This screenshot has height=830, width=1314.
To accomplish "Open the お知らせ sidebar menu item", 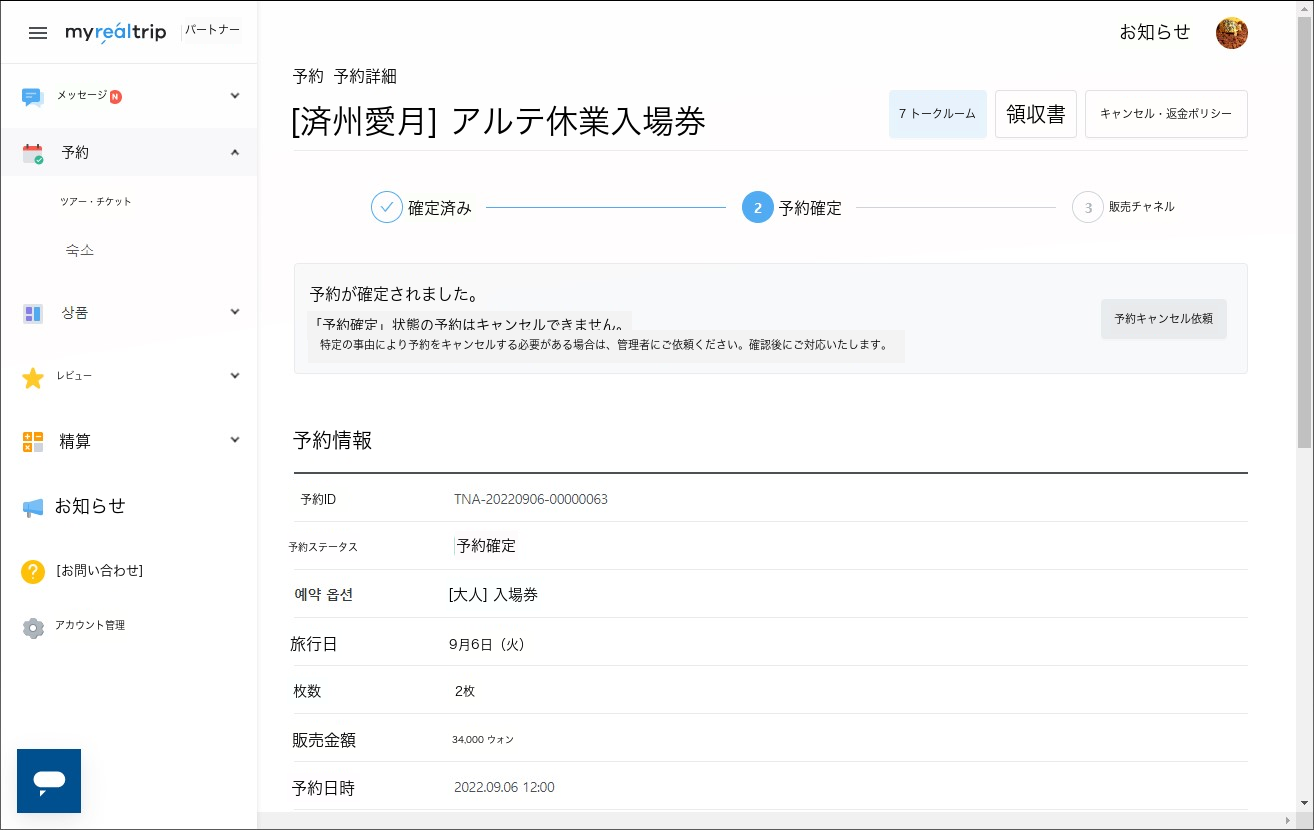I will pyautogui.click(x=90, y=506).
